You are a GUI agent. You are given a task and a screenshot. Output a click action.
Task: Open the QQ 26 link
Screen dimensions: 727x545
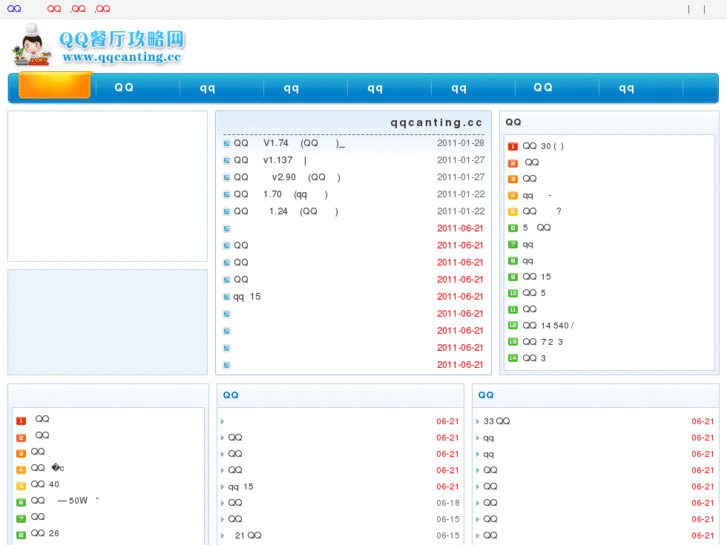(x=45, y=533)
